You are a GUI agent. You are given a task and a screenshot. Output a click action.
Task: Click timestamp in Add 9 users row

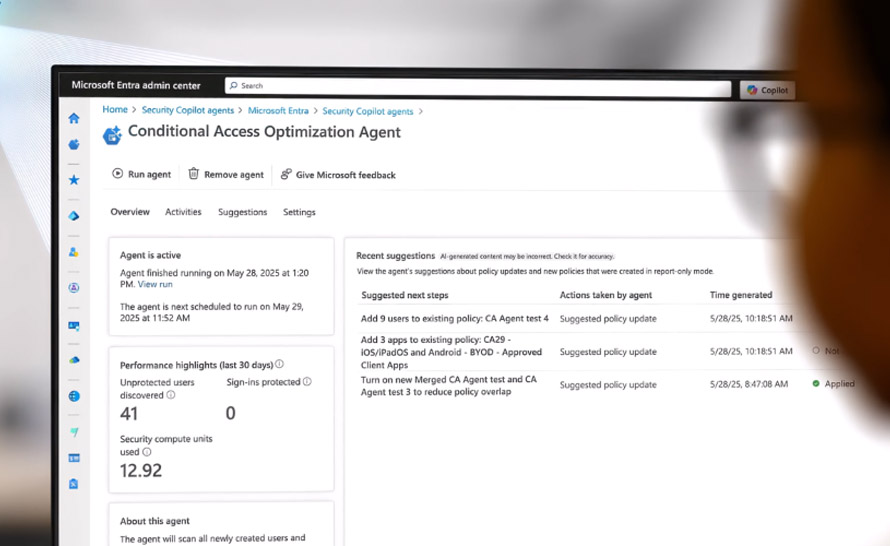(751, 318)
